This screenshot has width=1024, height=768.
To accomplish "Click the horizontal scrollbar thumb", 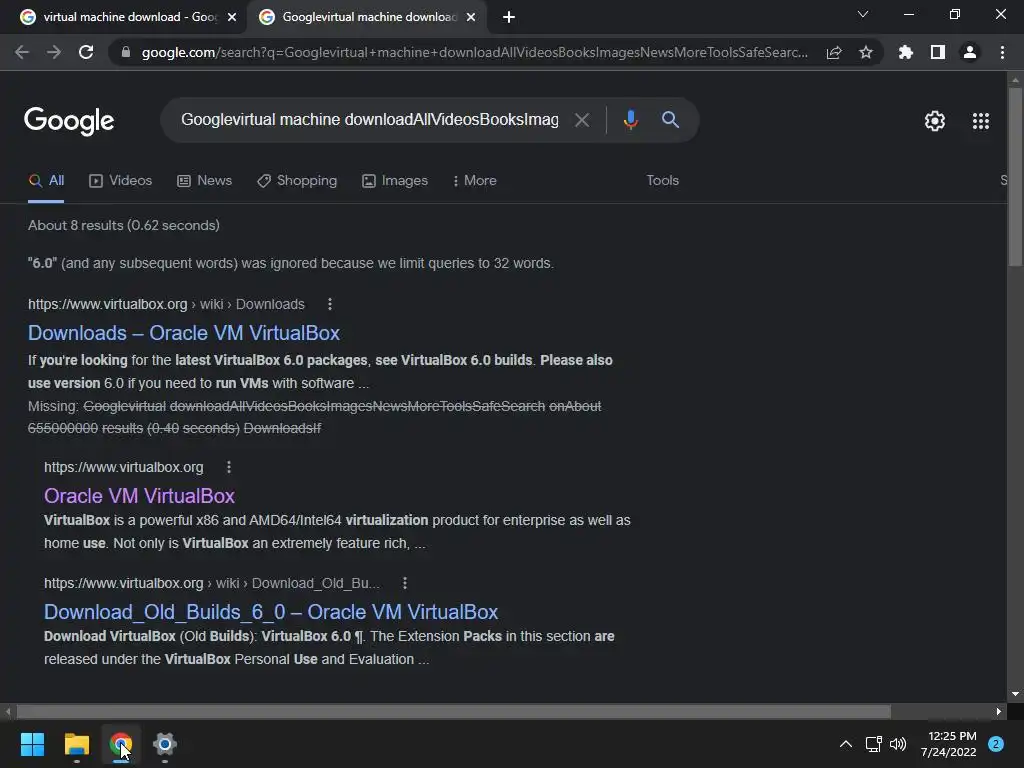I will 453,711.
